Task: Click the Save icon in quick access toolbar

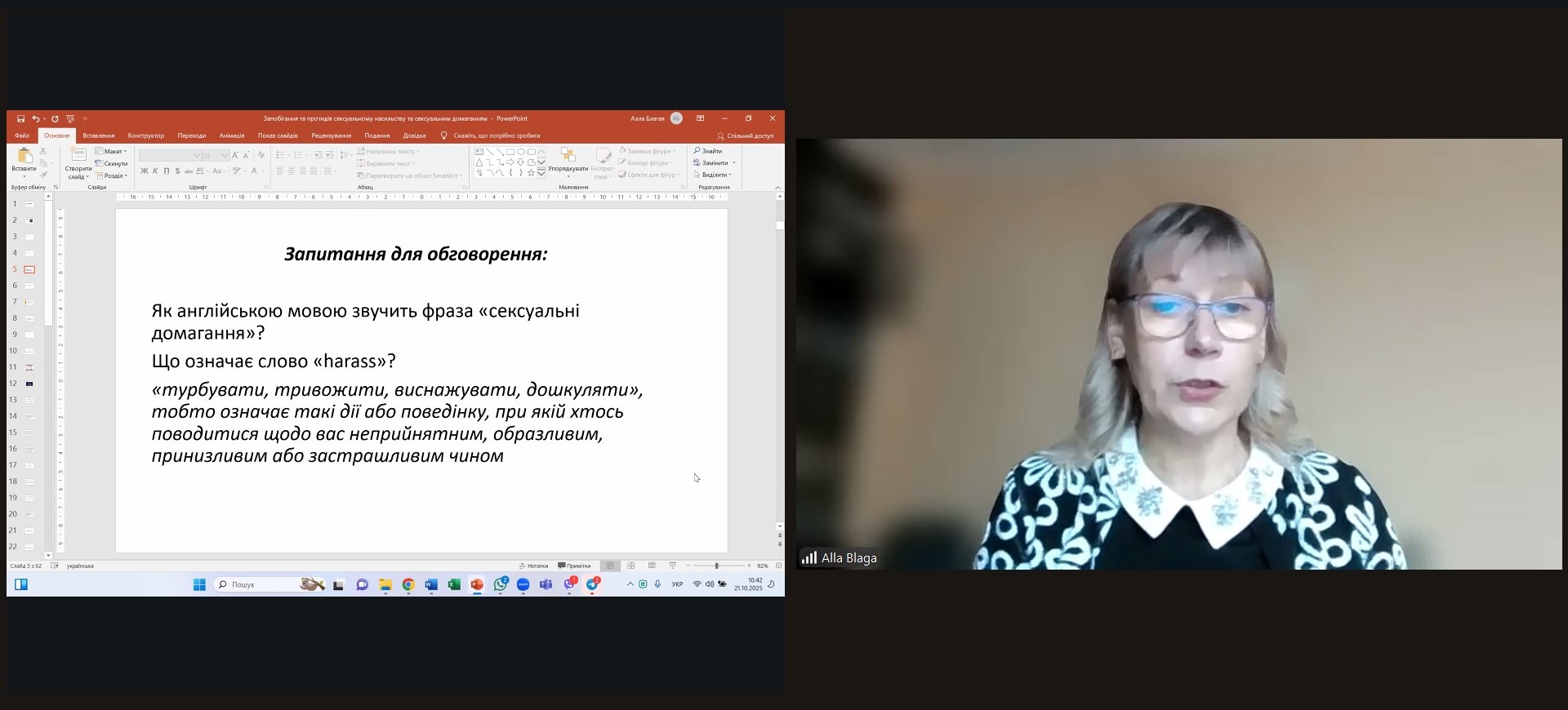Action: [21, 119]
